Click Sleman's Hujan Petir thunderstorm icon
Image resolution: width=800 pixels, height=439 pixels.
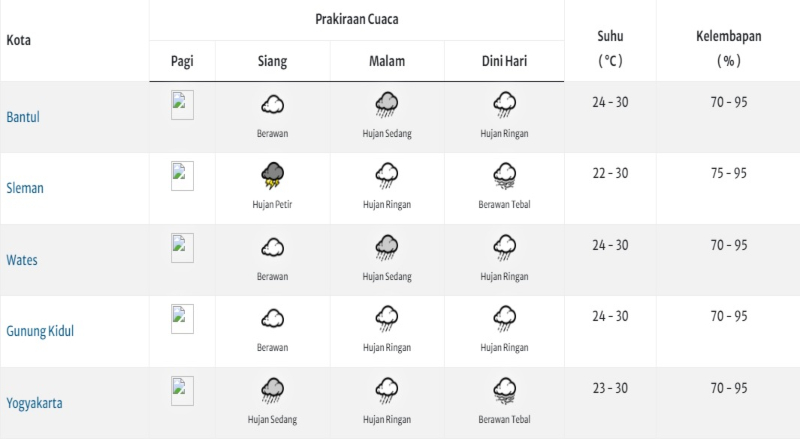pyautogui.click(x=272, y=176)
